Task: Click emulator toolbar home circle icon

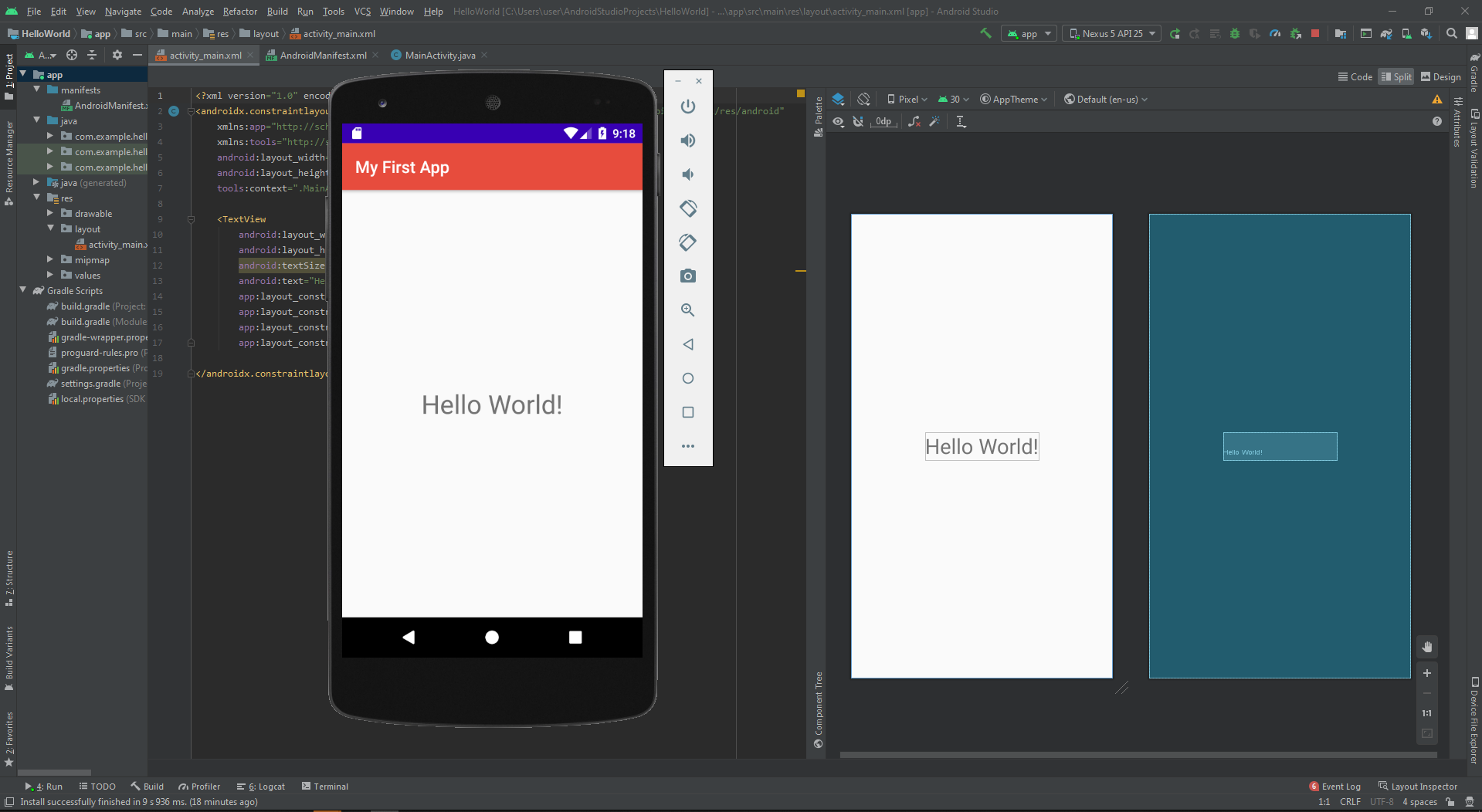Action: point(687,378)
